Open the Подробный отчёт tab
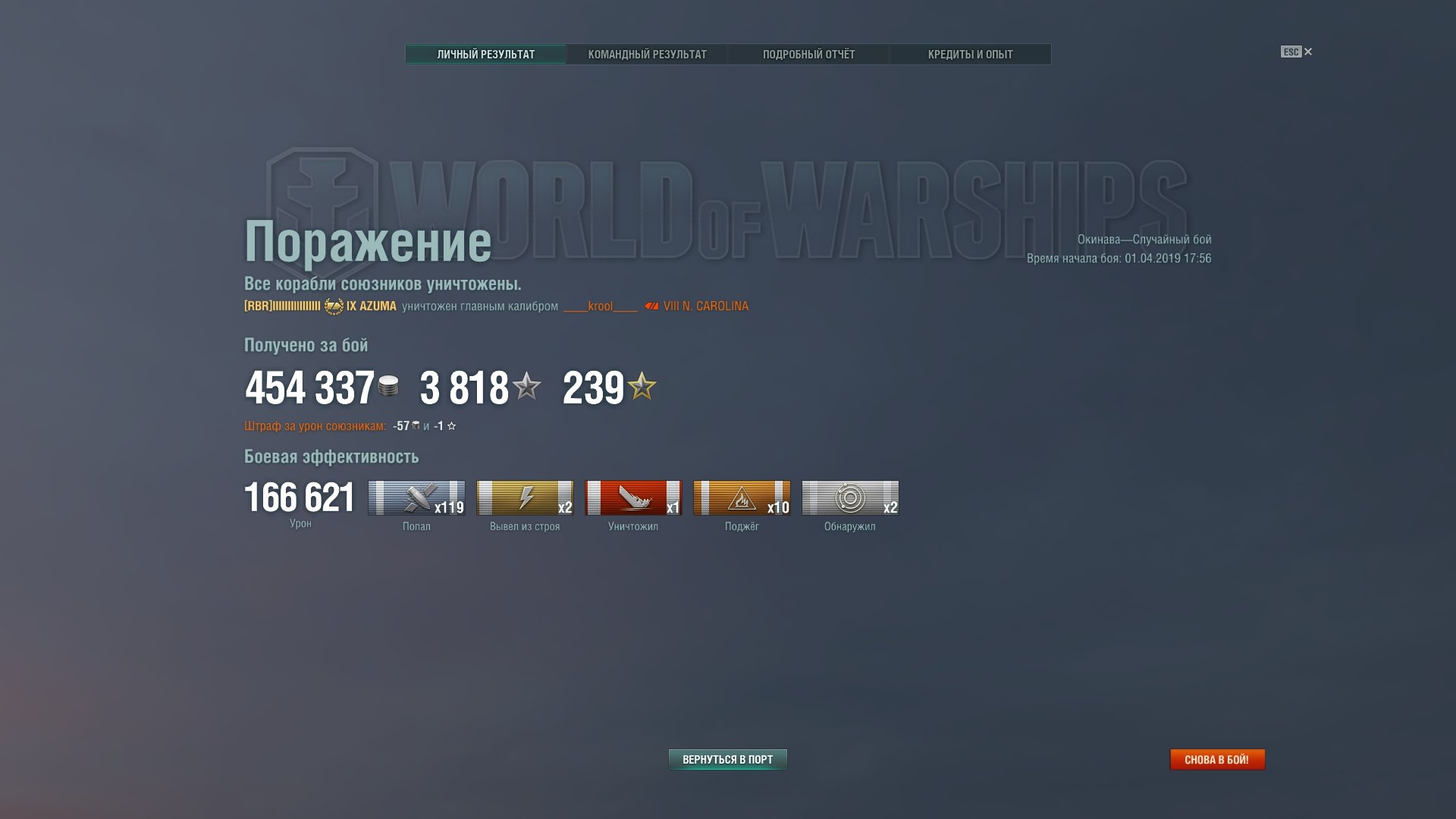Screen dimensions: 1456x819 point(808,55)
